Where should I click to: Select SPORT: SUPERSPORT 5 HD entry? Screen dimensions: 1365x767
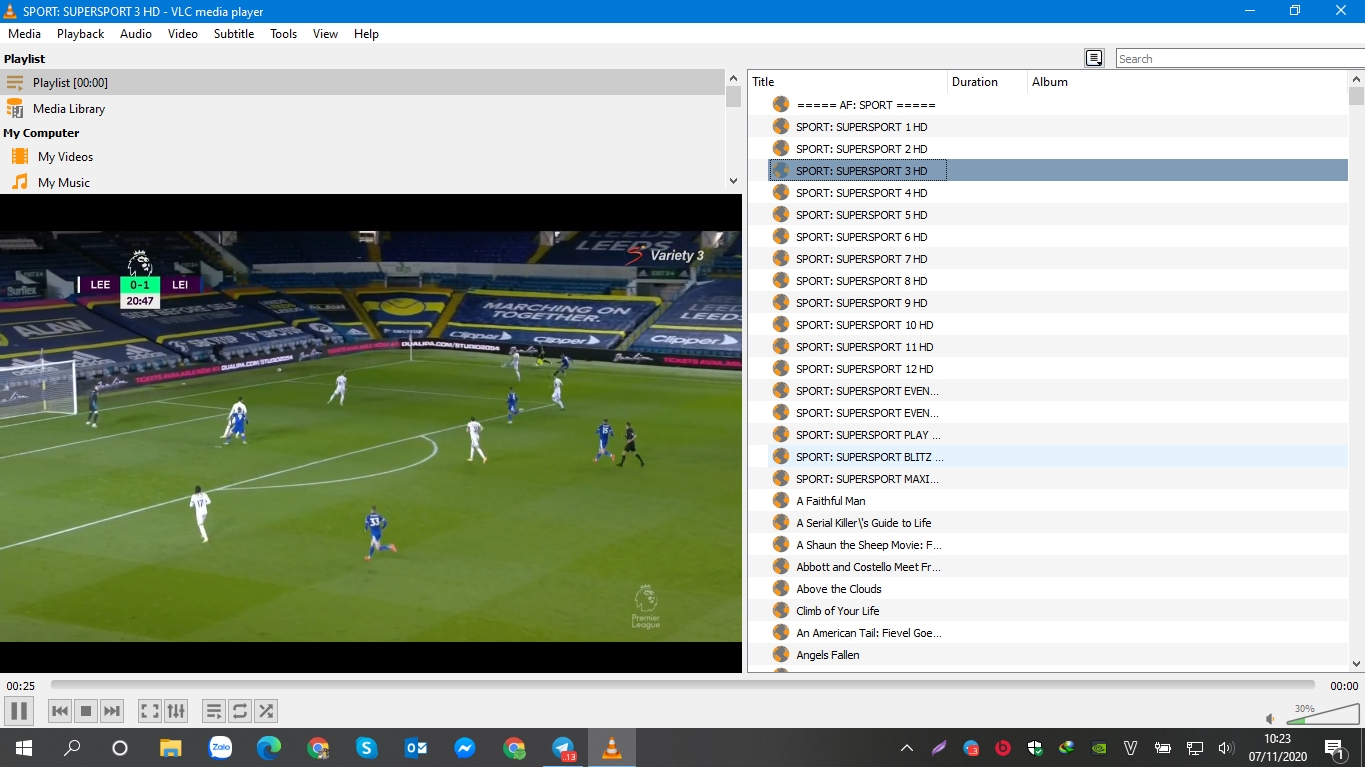(x=861, y=215)
